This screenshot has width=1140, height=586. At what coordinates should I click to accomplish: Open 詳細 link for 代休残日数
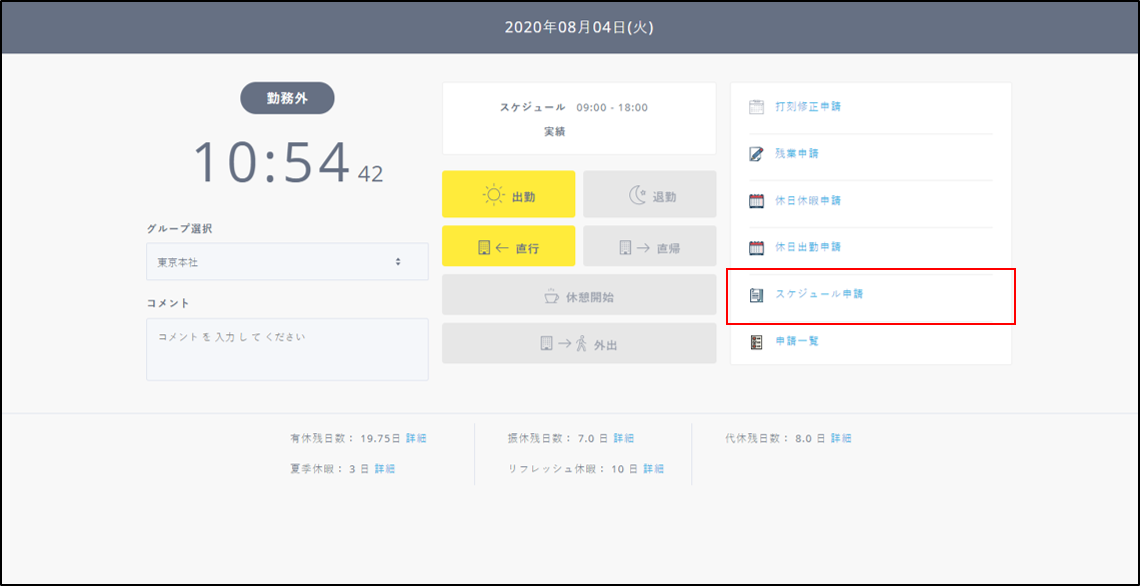pos(841,438)
